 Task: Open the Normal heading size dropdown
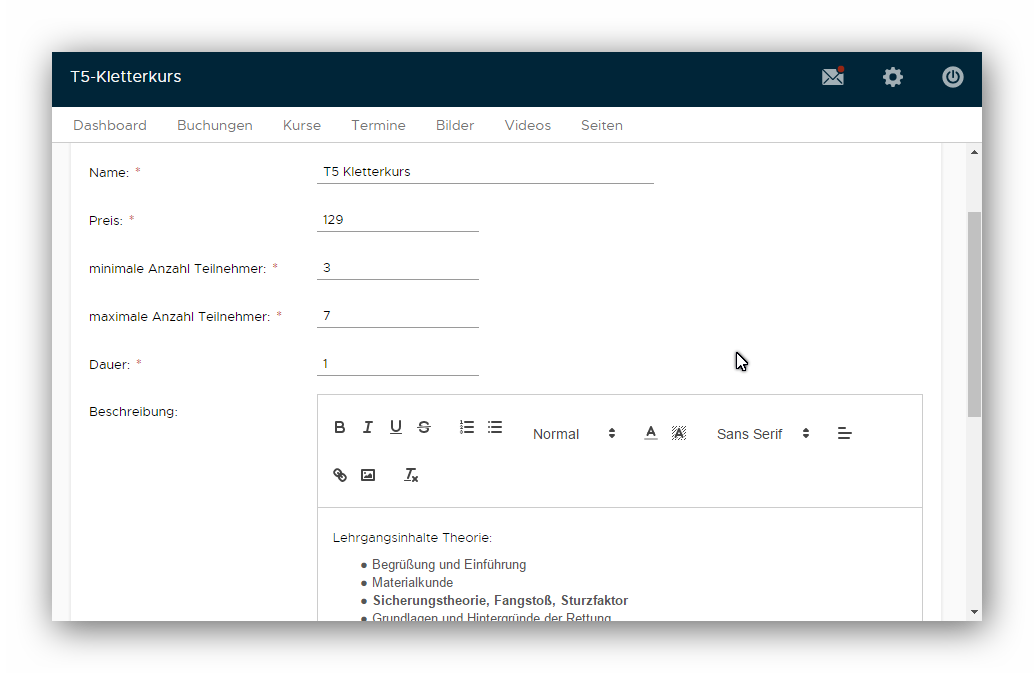[x=574, y=434]
